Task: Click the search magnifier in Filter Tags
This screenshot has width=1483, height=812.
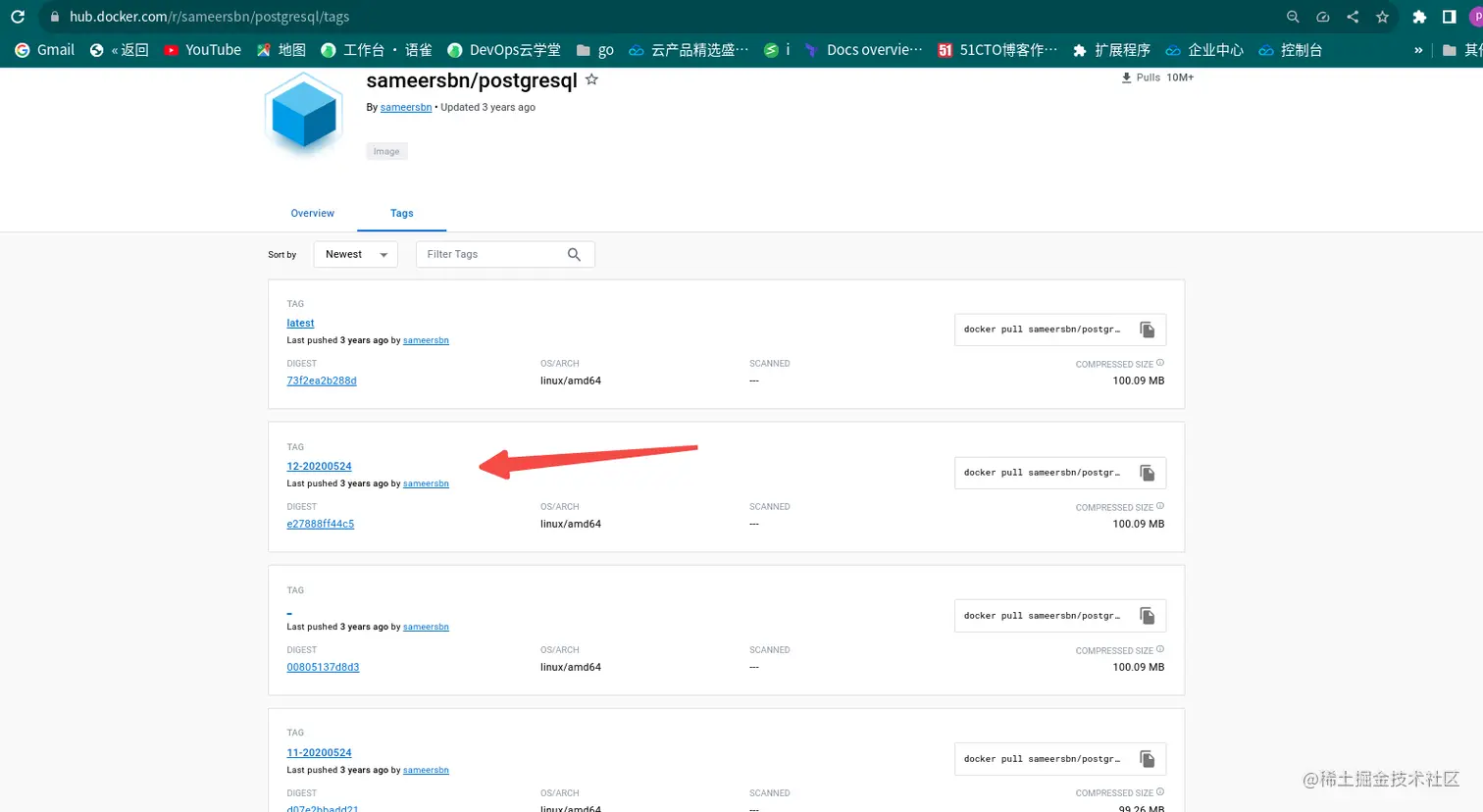Action: (x=574, y=254)
